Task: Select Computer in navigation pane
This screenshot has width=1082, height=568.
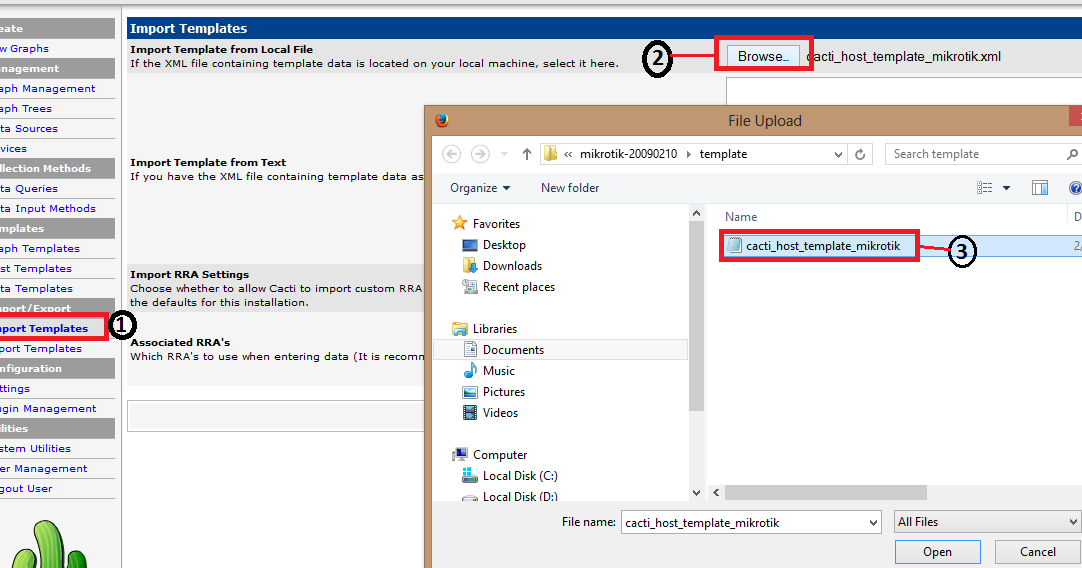Action: pos(500,455)
